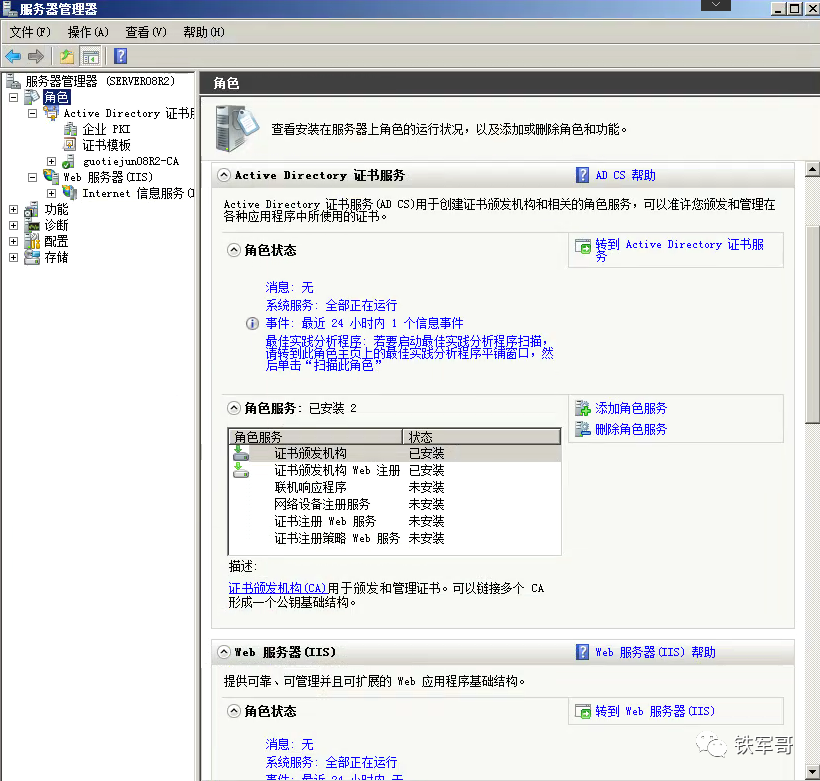Click the Active Directory 证书服务 tree icon
This screenshot has height=781, width=820.
(51, 114)
